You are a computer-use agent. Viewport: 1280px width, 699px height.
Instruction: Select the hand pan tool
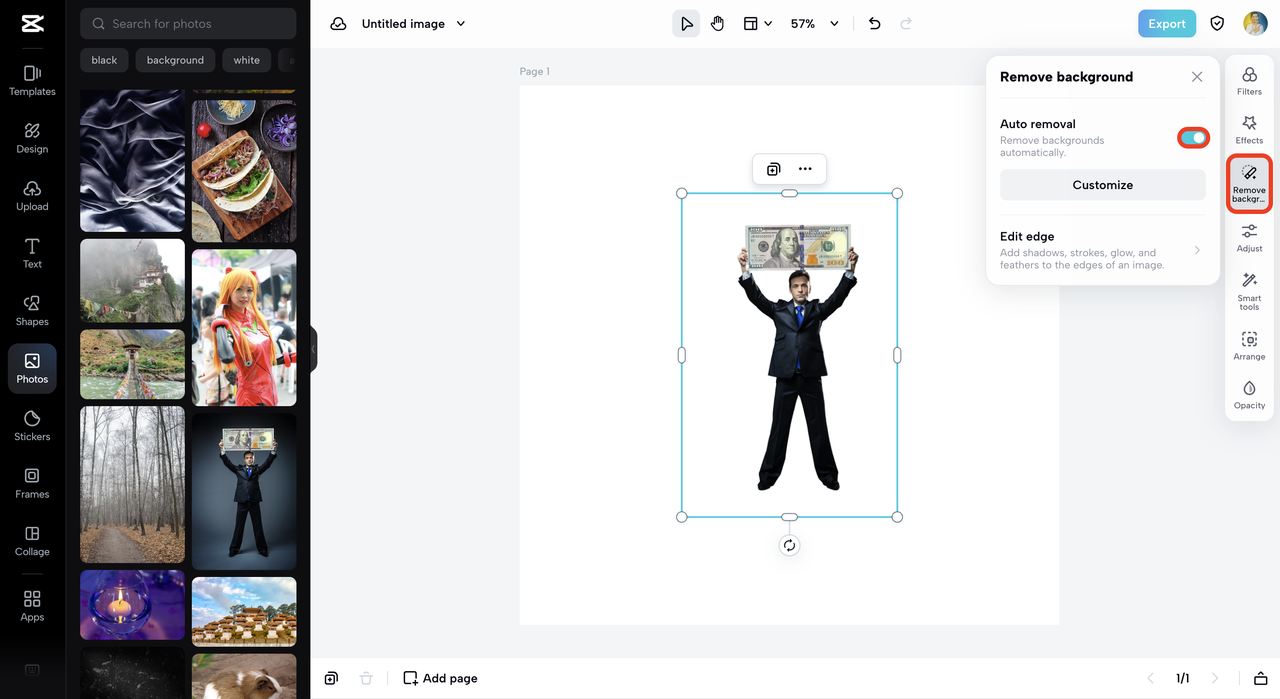(718, 24)
